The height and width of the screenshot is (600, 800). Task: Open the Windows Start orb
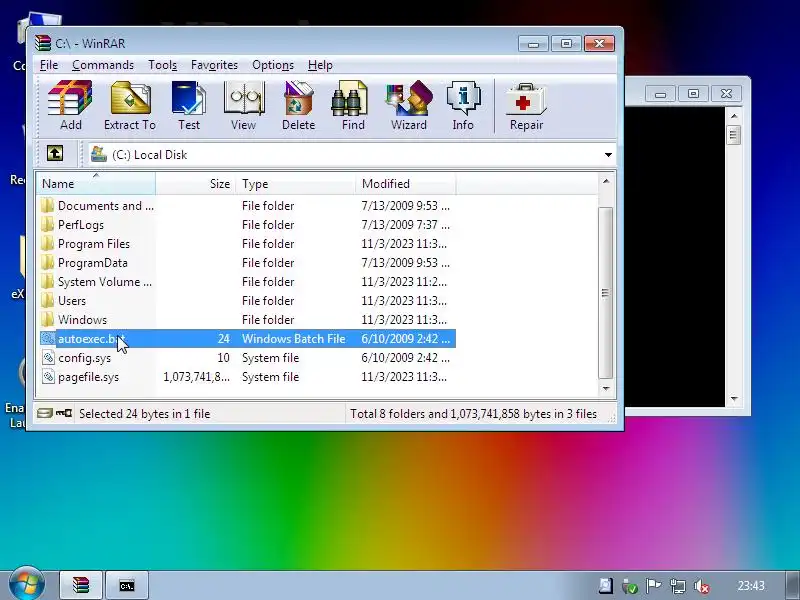(x=26, y=584)
